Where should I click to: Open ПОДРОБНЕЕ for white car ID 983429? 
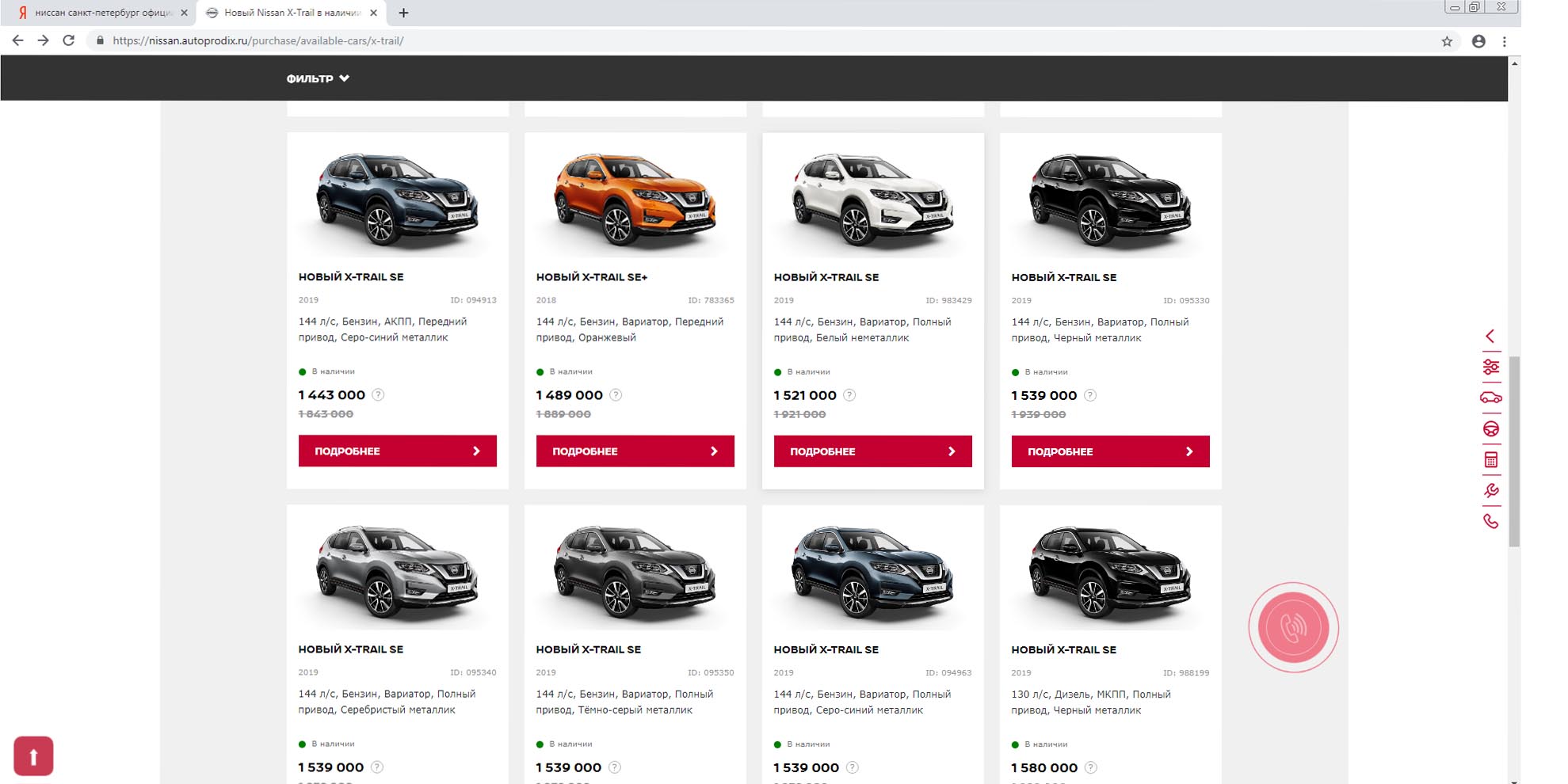872,451
